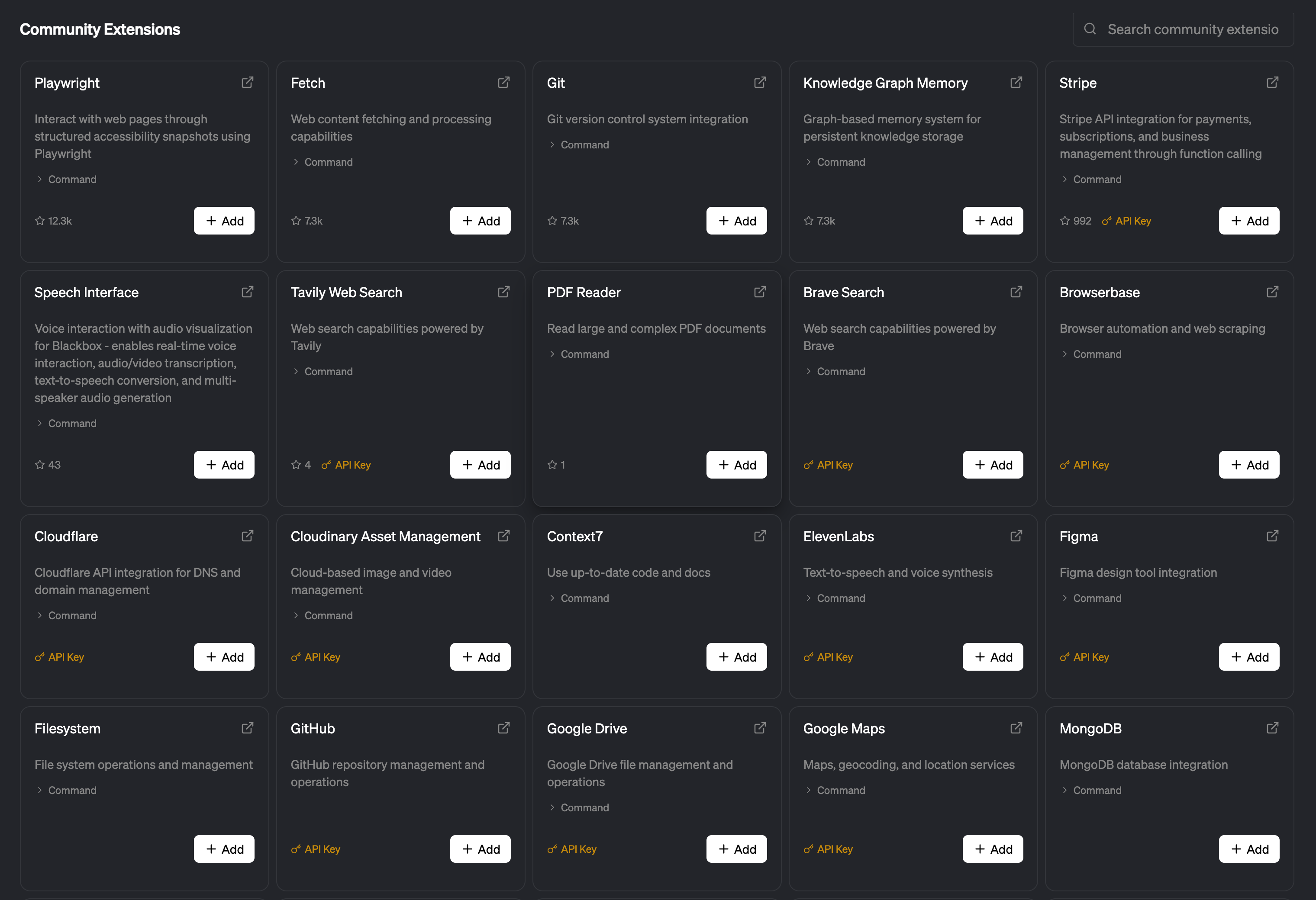
Task: Add the MongoDB extension
Action: pyautogui.click(x=1249, y=849)
